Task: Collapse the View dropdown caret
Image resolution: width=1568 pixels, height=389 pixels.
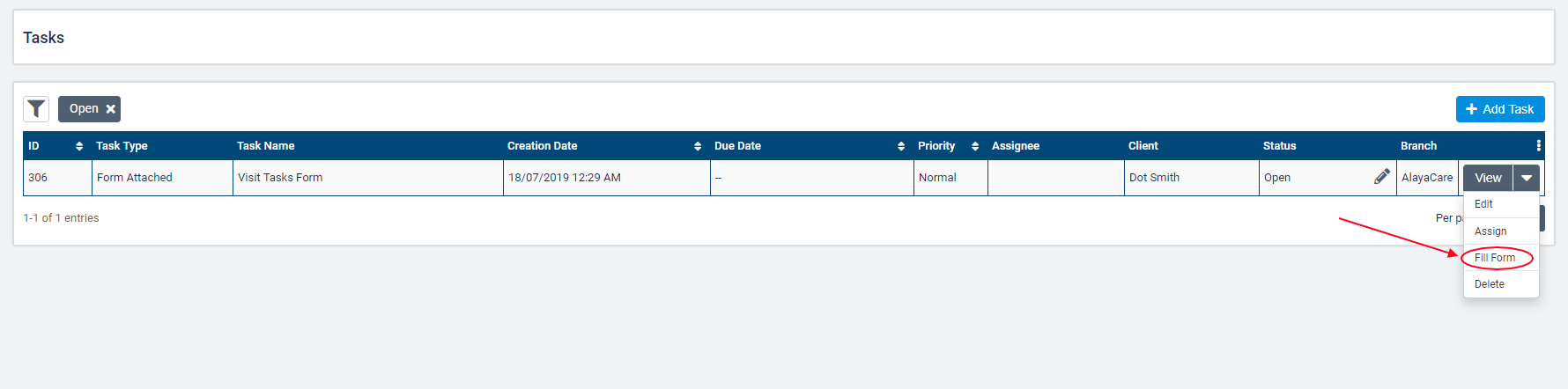Action: 1527,178
